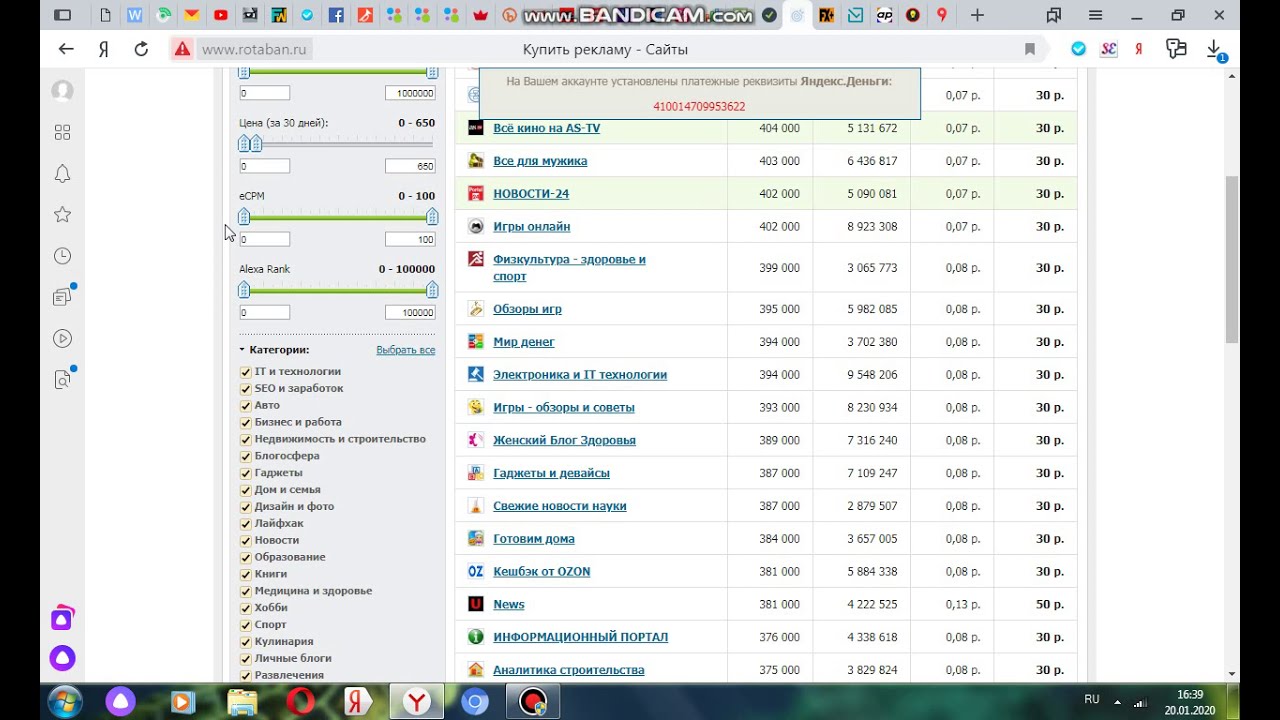The width and height of the screenshot is (1280, 720).
Task: Click the Yandex home button in toolbar
Action: tap(103, 49)
